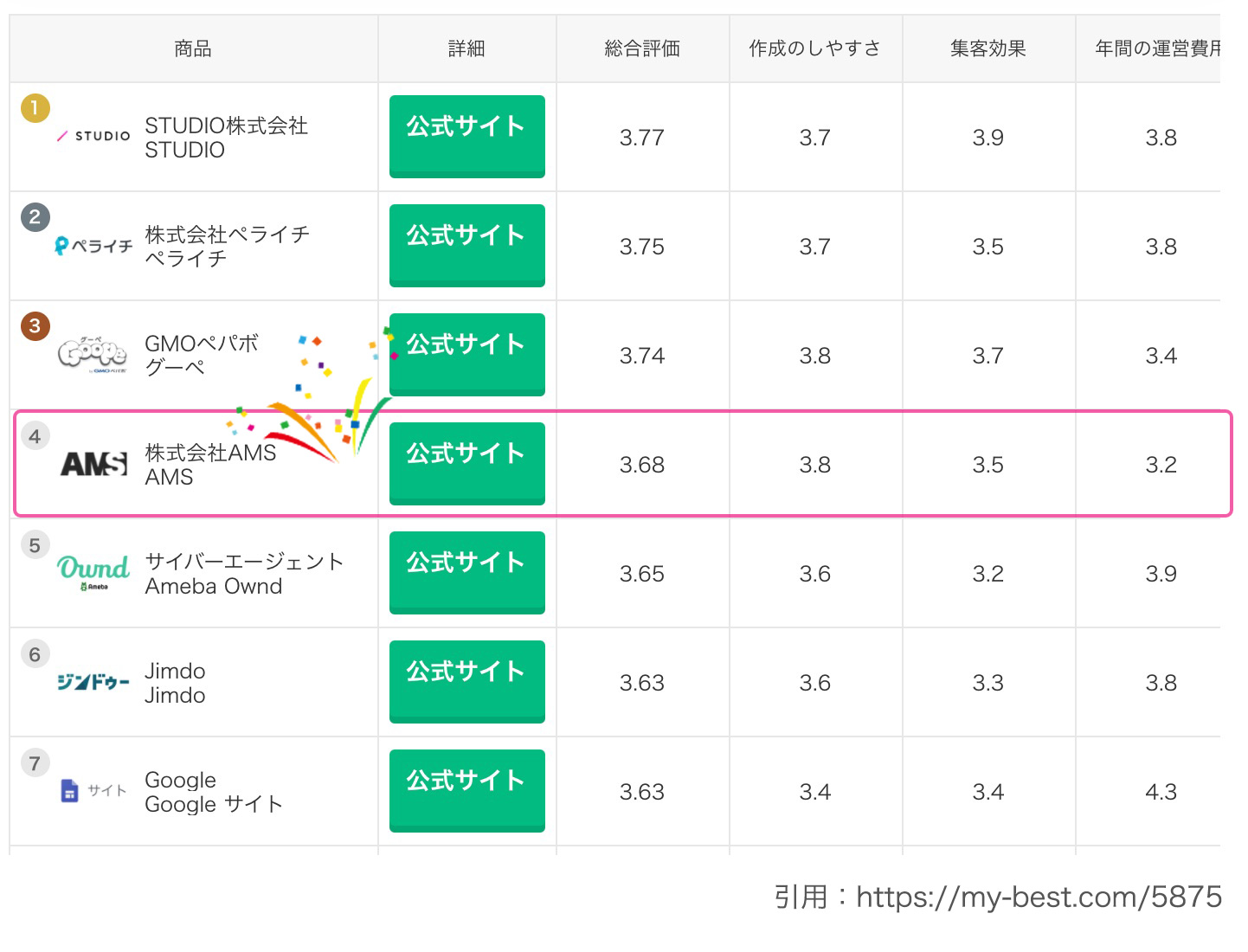
Task: Select the Jimdo Jimdo product name
Action: pyautogui.click(x=175, y=683)
